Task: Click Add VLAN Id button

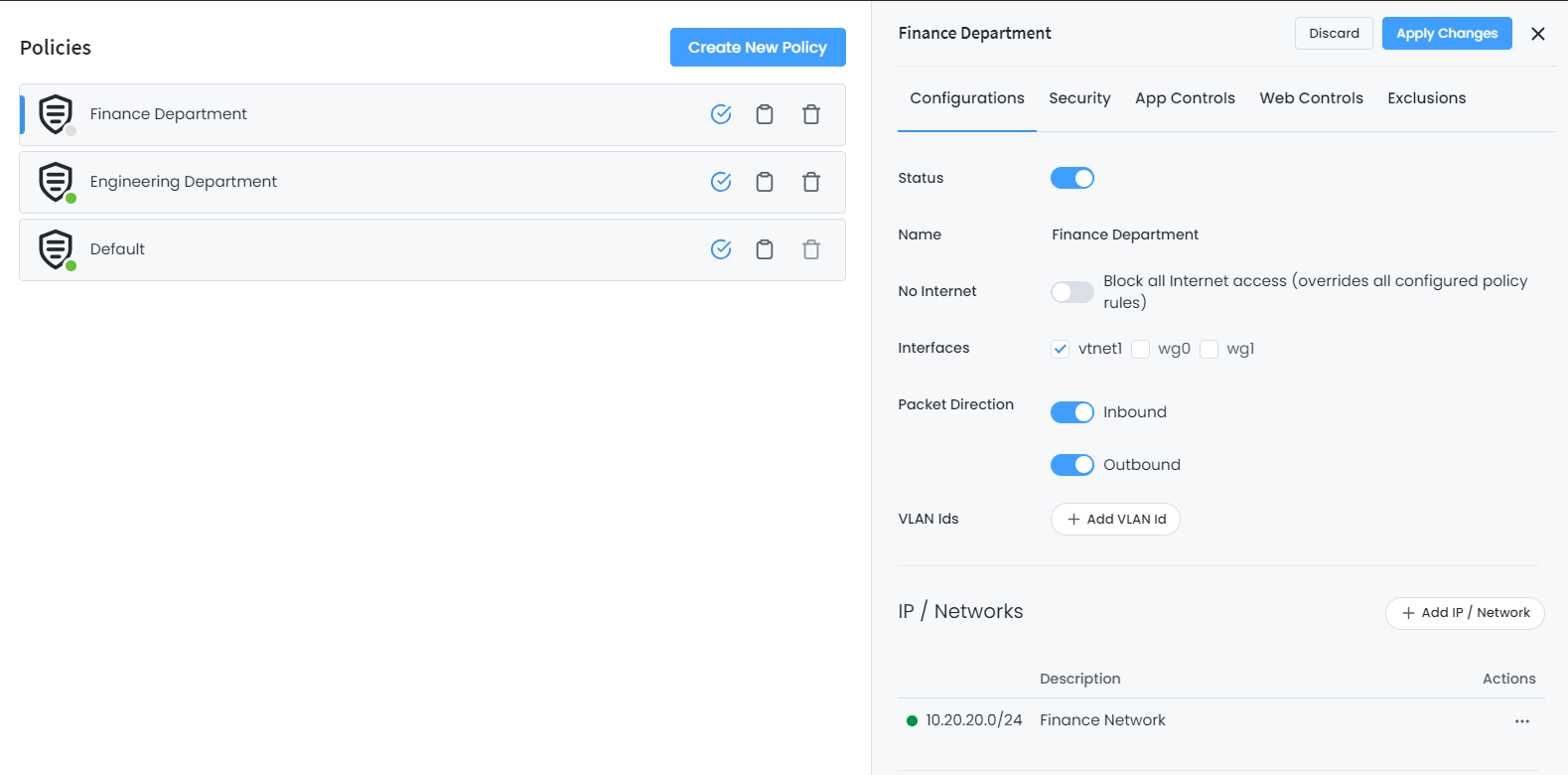Action: 1115,519
